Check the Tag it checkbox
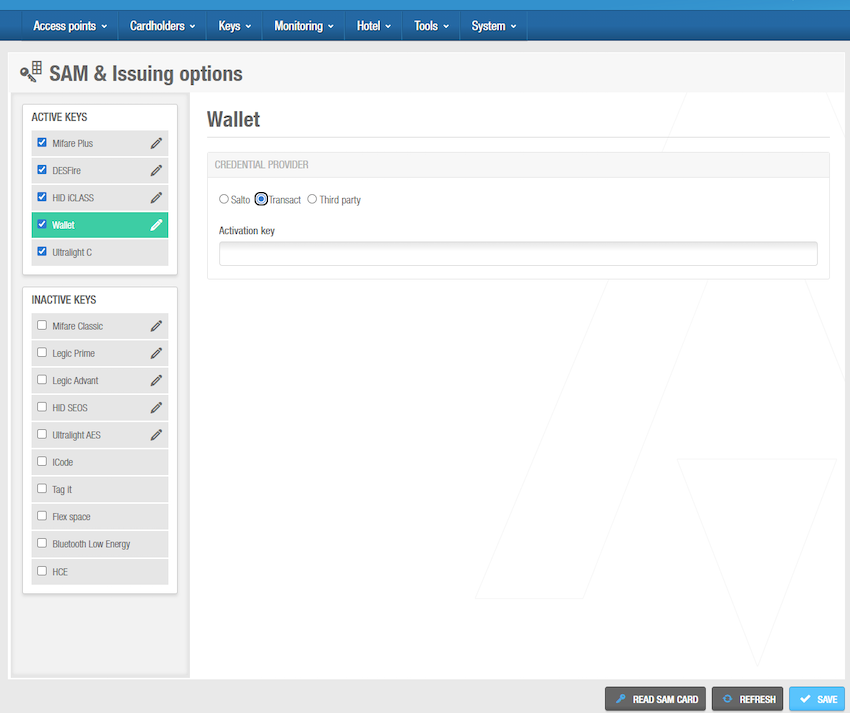 [x=42, y=489]
